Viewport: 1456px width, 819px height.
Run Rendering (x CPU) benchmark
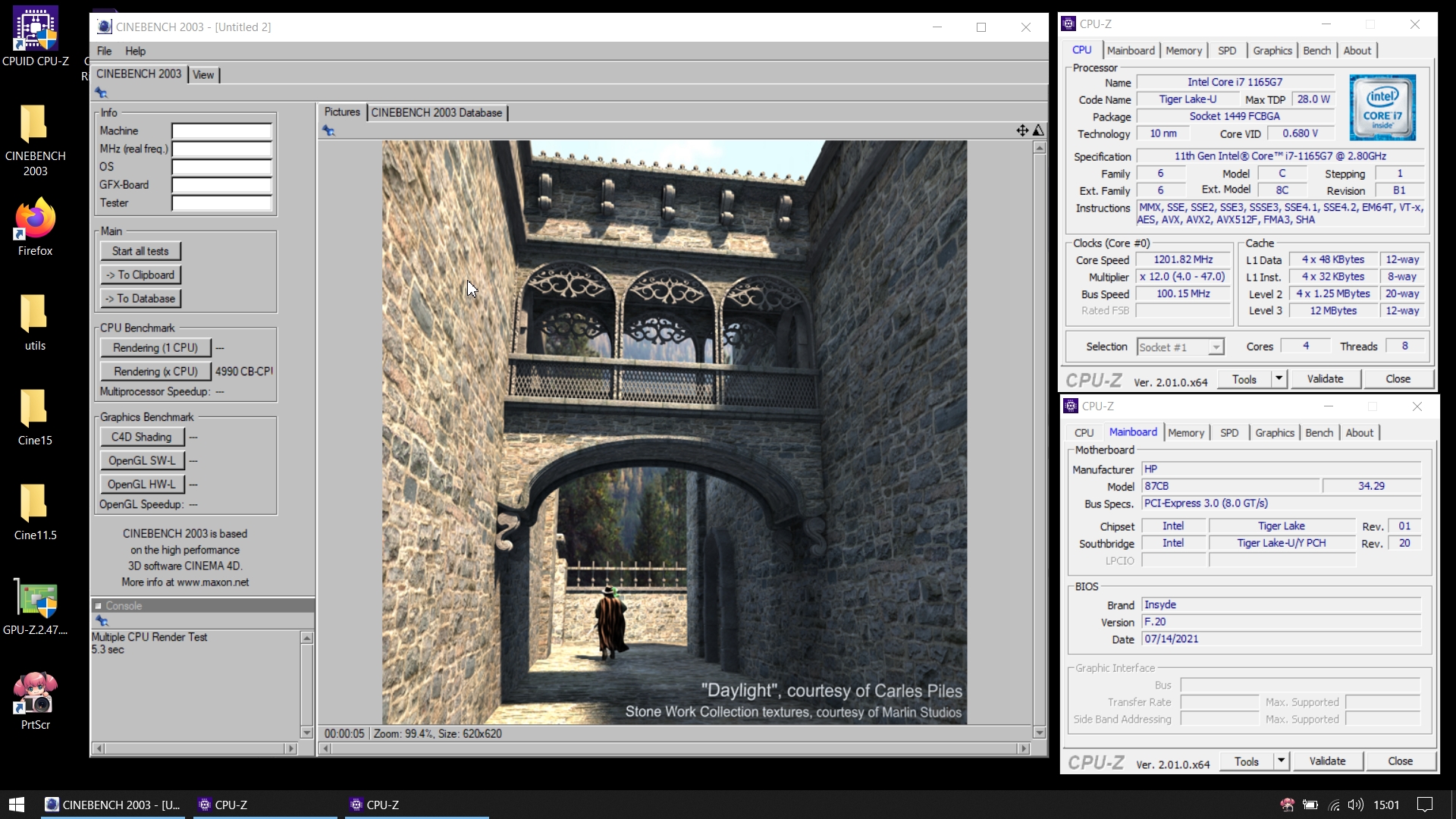point(155,371)
